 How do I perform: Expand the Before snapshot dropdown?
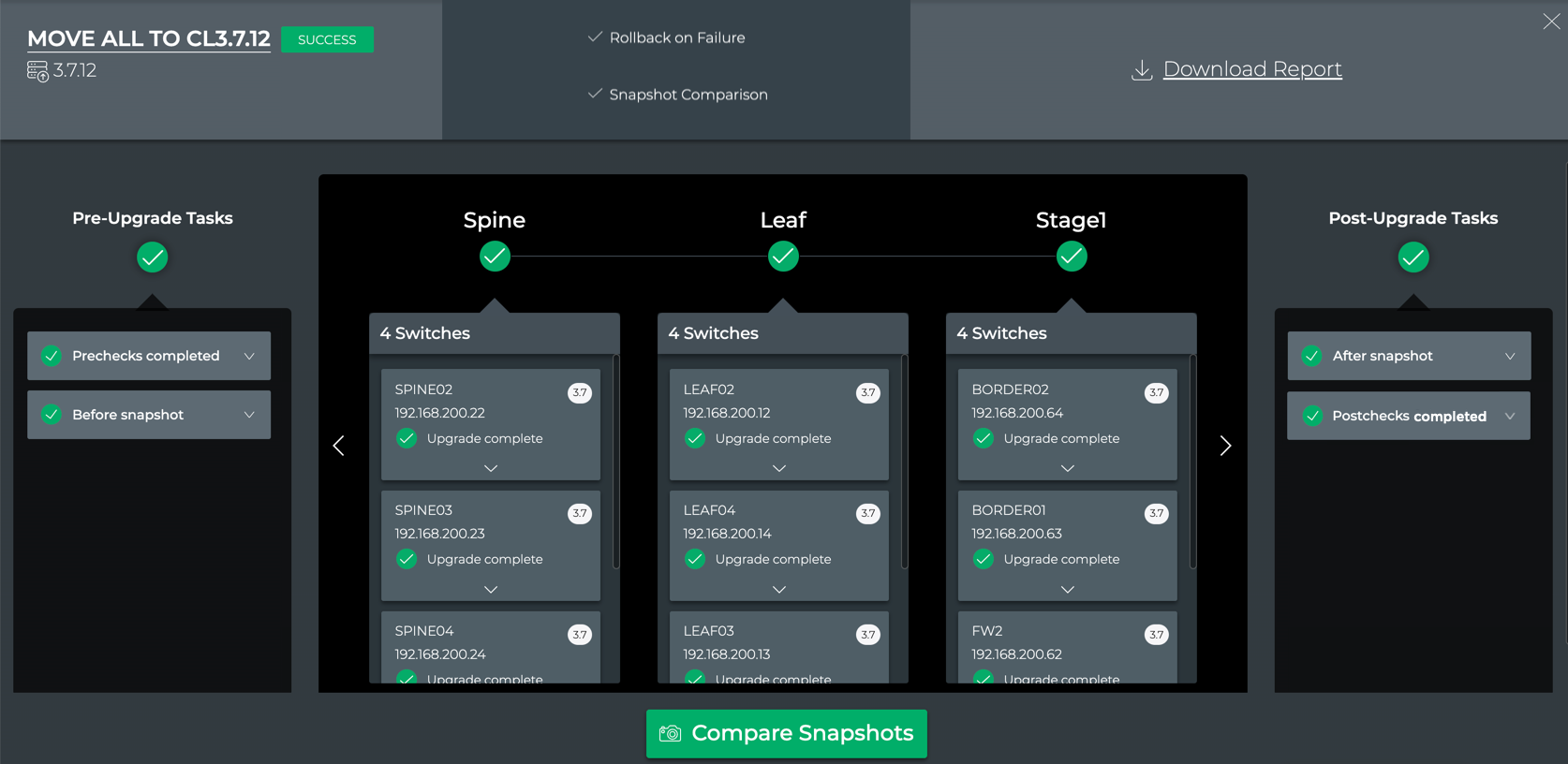pyautogui.click(x=249, y=415)
